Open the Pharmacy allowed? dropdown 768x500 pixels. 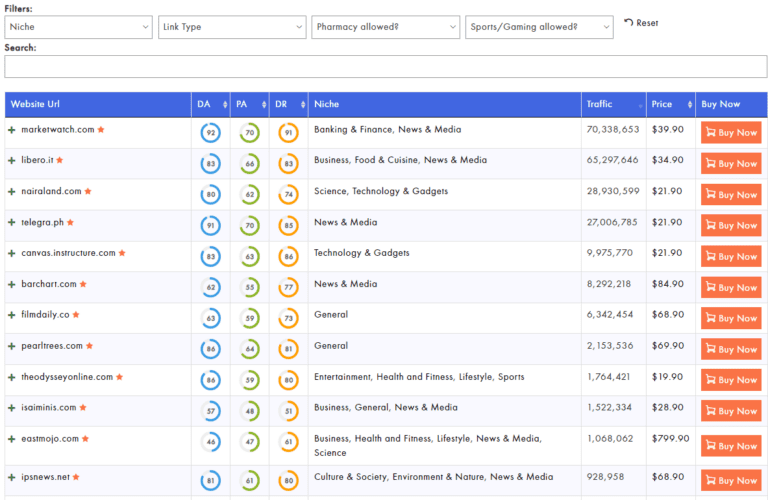(x=385, y=27)
